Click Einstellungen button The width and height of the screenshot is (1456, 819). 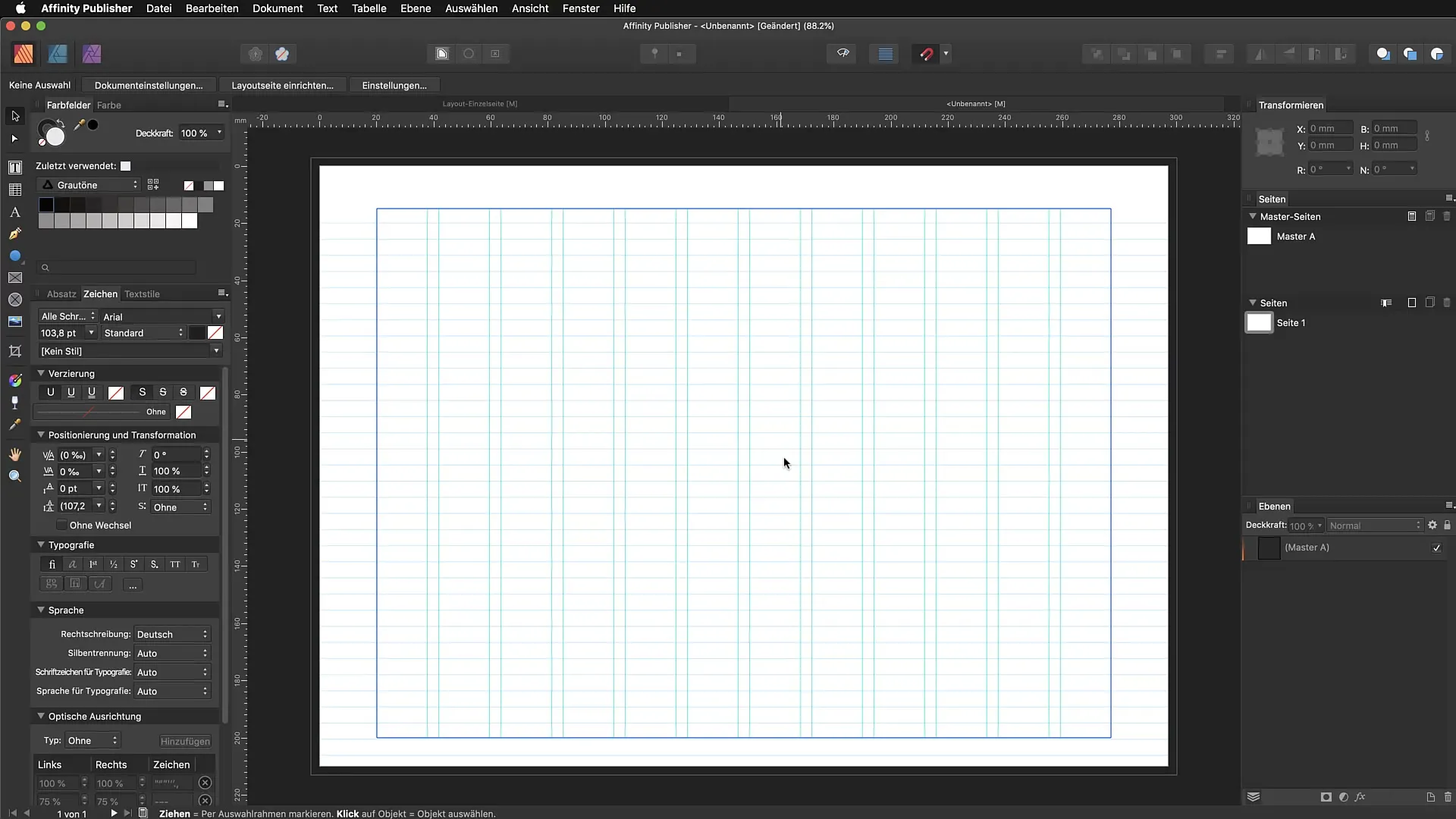(x=394, y=85)
